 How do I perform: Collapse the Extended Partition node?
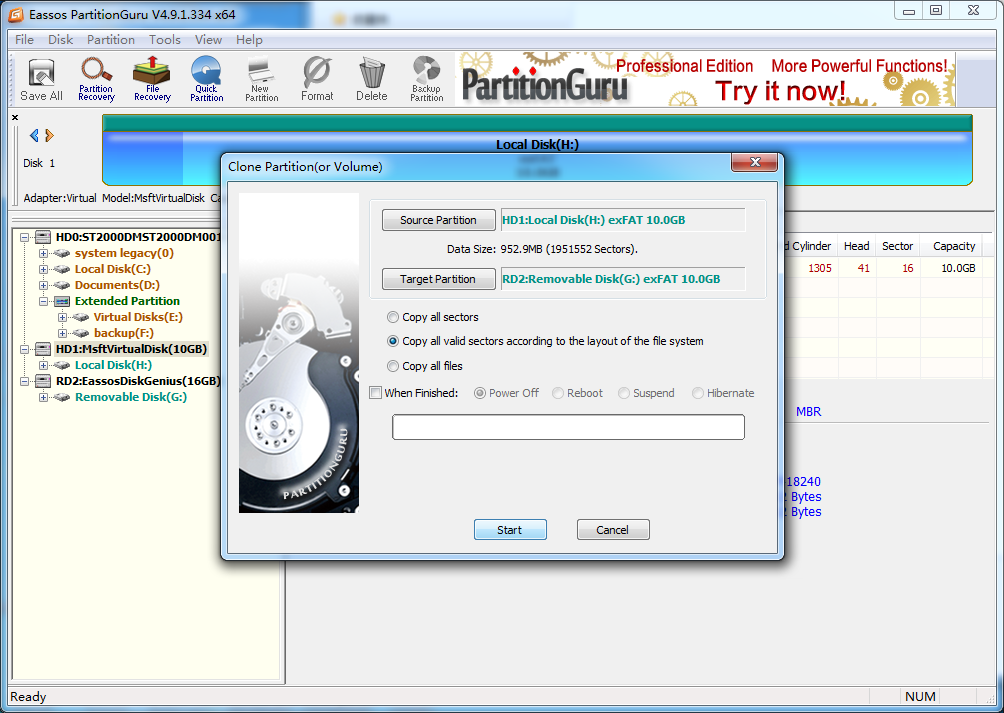44,301
